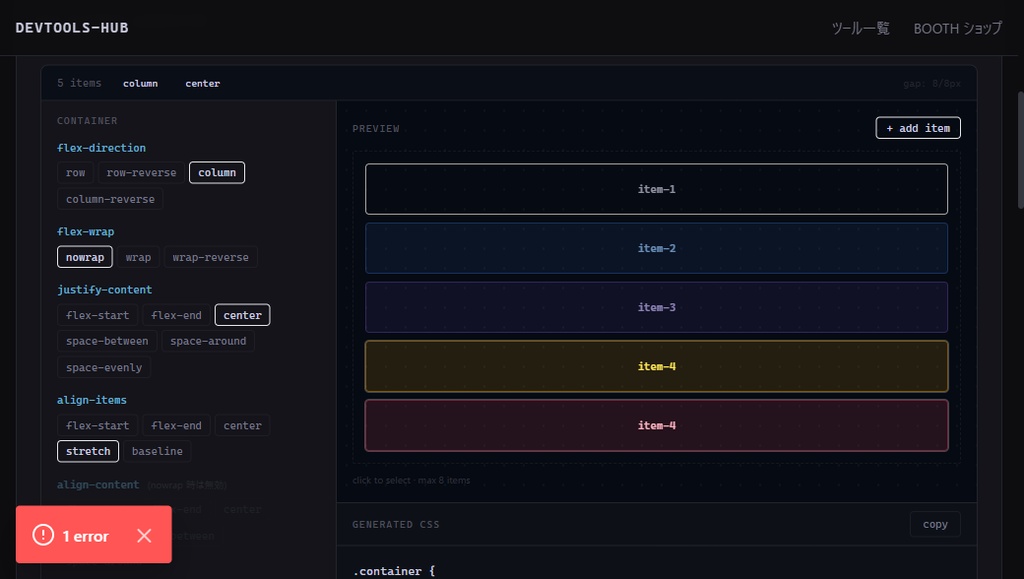
Task: Click the '5 items' summary text
Action: click(79, 83)
